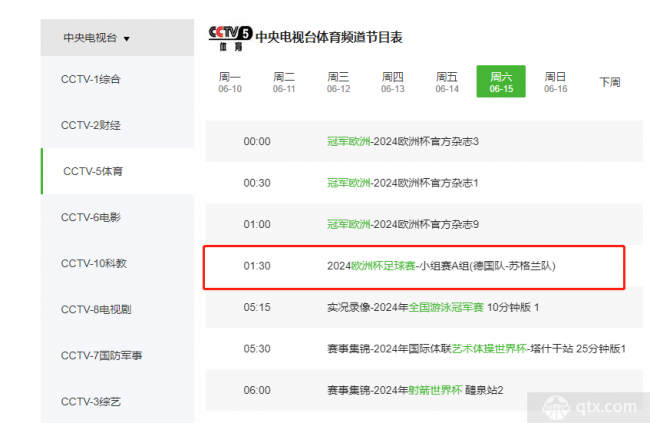
Task: Open the 射箭世界杯 link
Action: click(x=435, y=390)
